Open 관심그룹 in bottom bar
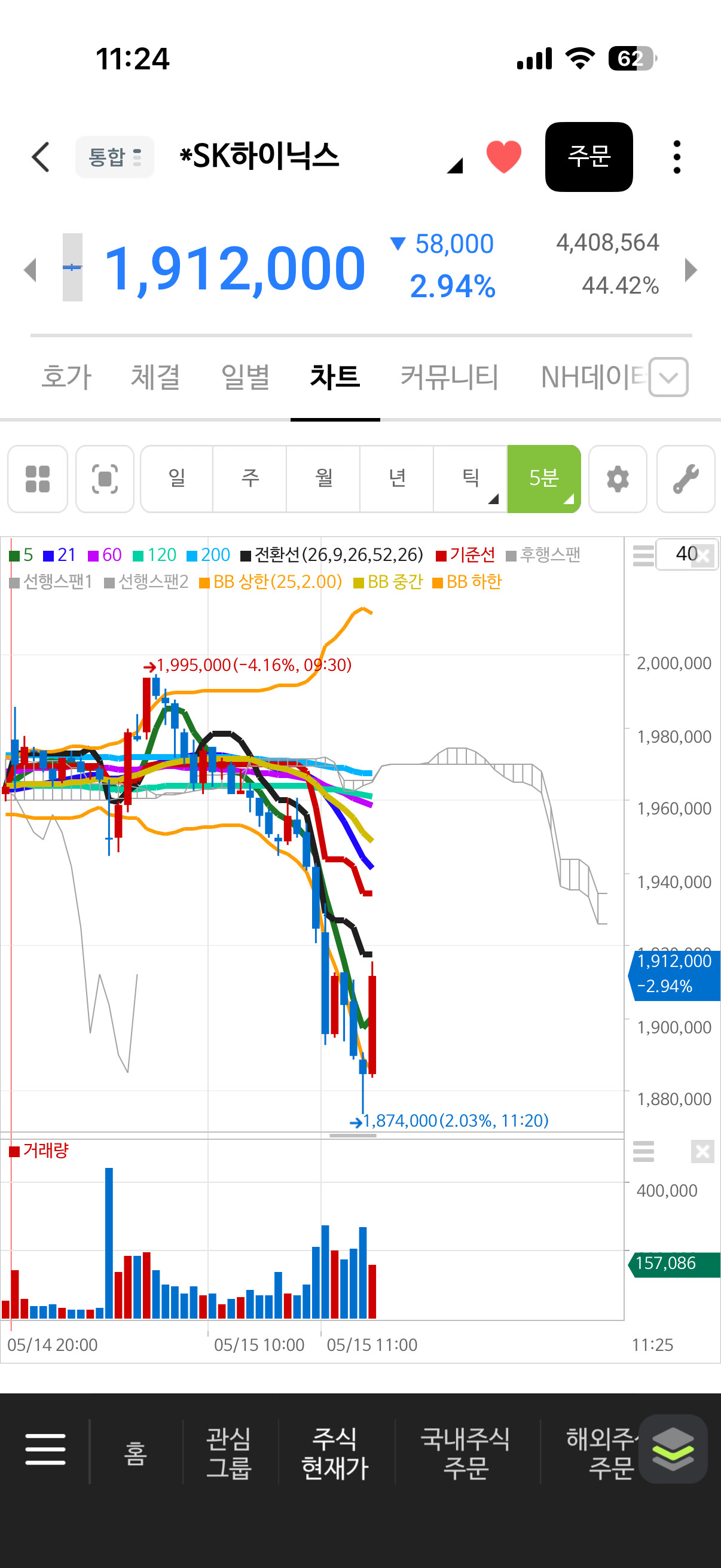Screen dimensions: 721x1568 click(x=230, y=1453)
